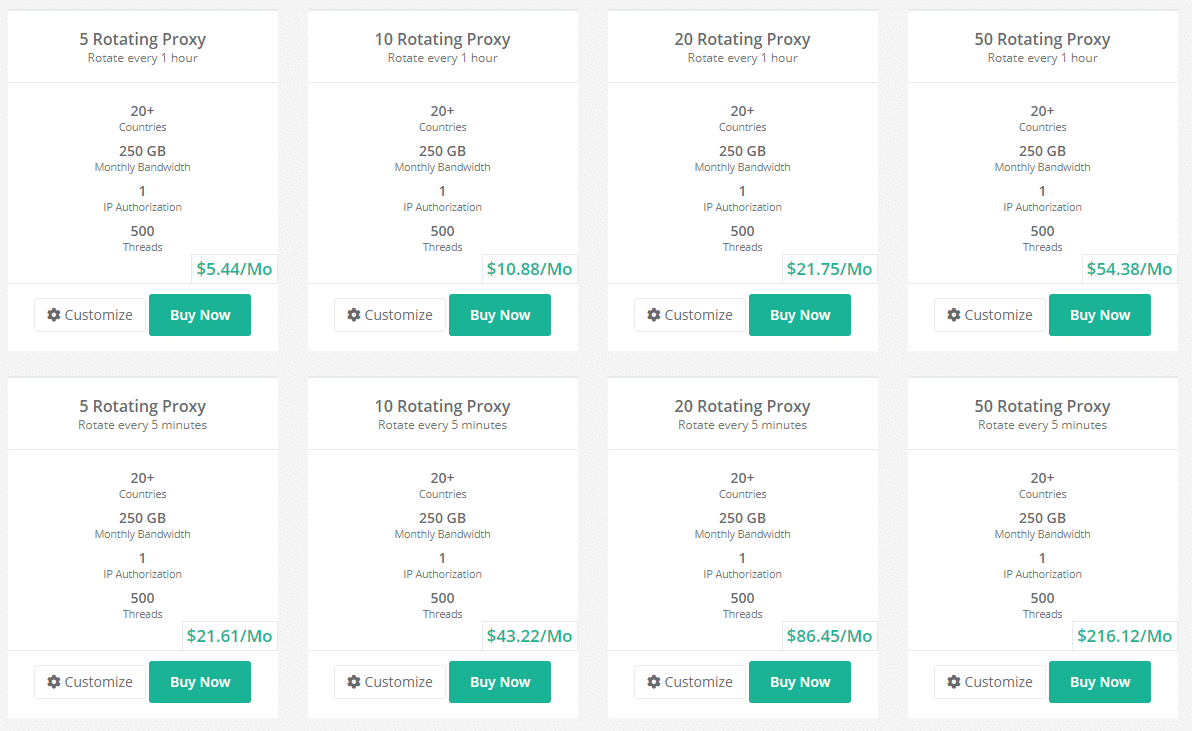Buy the $21.75/Mo rotating proxy plan
Image resolution: width=1192 pixels, height=731 pixels.
(800, 315)
